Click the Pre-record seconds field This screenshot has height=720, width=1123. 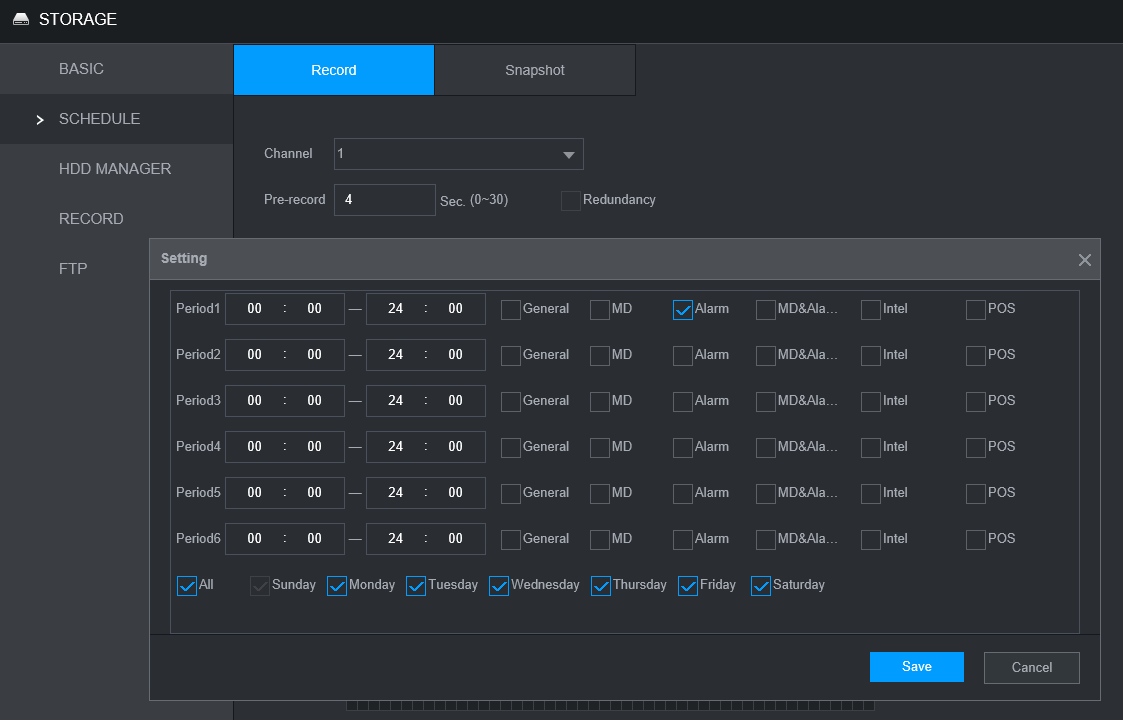point(384,200)
